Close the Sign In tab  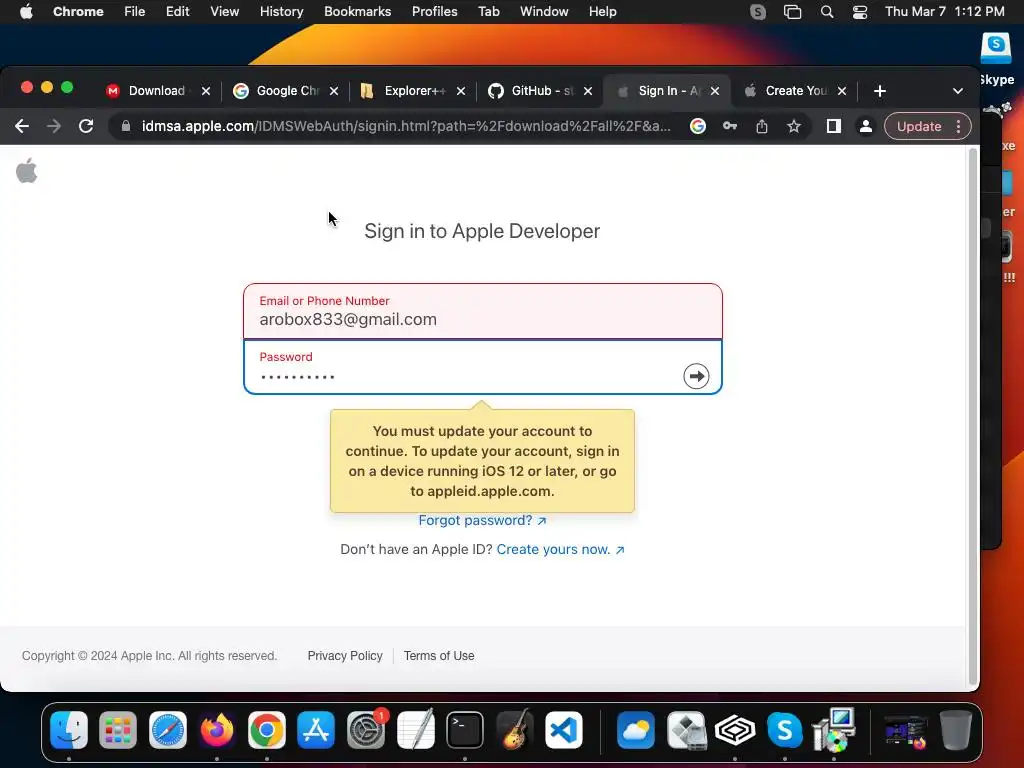(715, 91)
